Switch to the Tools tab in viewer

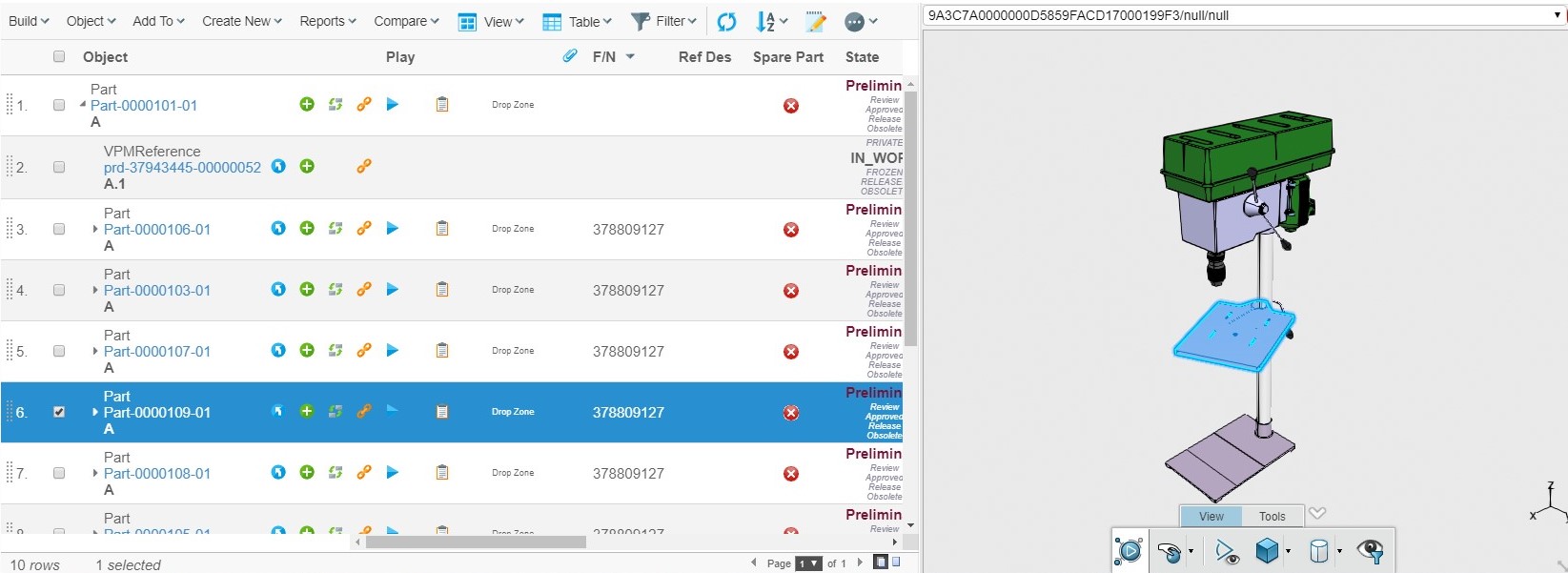(1272, 516)
